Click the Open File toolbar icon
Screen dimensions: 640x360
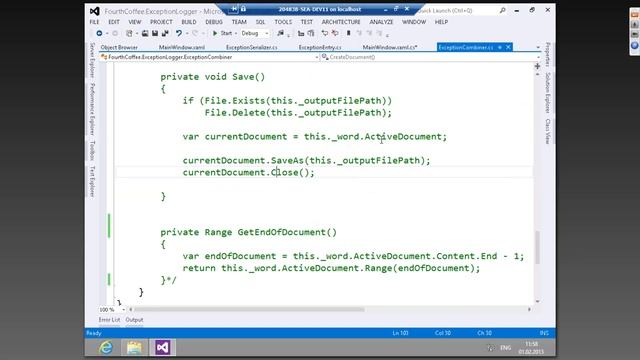click(x=145, y=33)
